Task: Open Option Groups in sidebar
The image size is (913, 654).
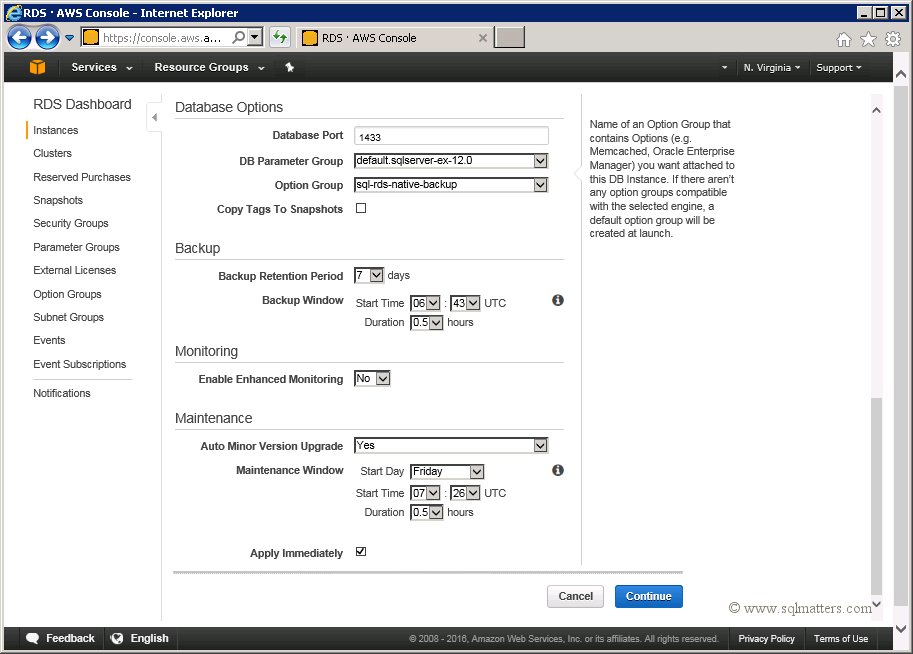Action: point(67,294)
